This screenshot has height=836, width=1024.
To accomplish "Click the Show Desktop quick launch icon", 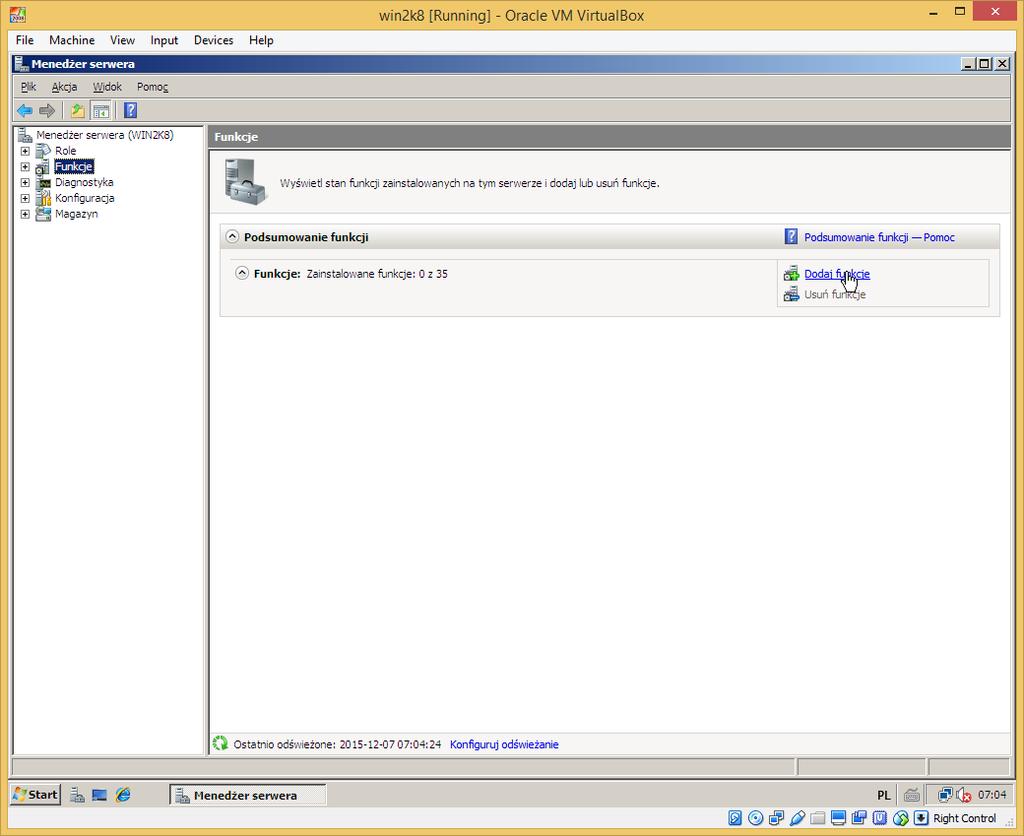I will coord(99,795).
